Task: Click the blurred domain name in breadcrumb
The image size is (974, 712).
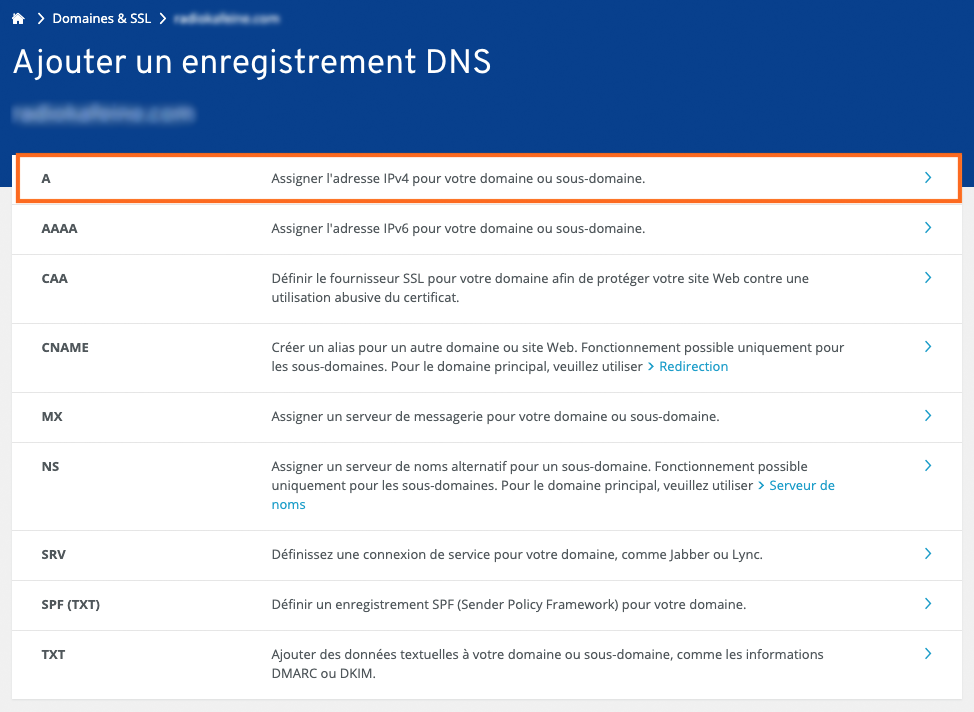Action: click(225, 18)
